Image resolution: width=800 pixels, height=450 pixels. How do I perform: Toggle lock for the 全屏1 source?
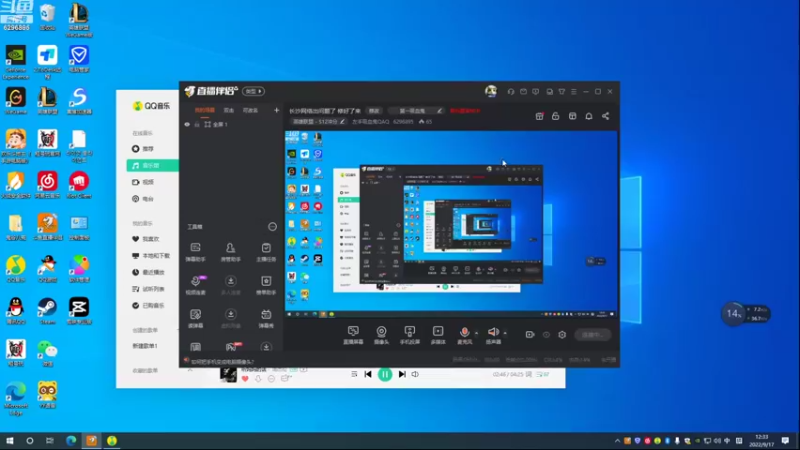tap(197, 124)
